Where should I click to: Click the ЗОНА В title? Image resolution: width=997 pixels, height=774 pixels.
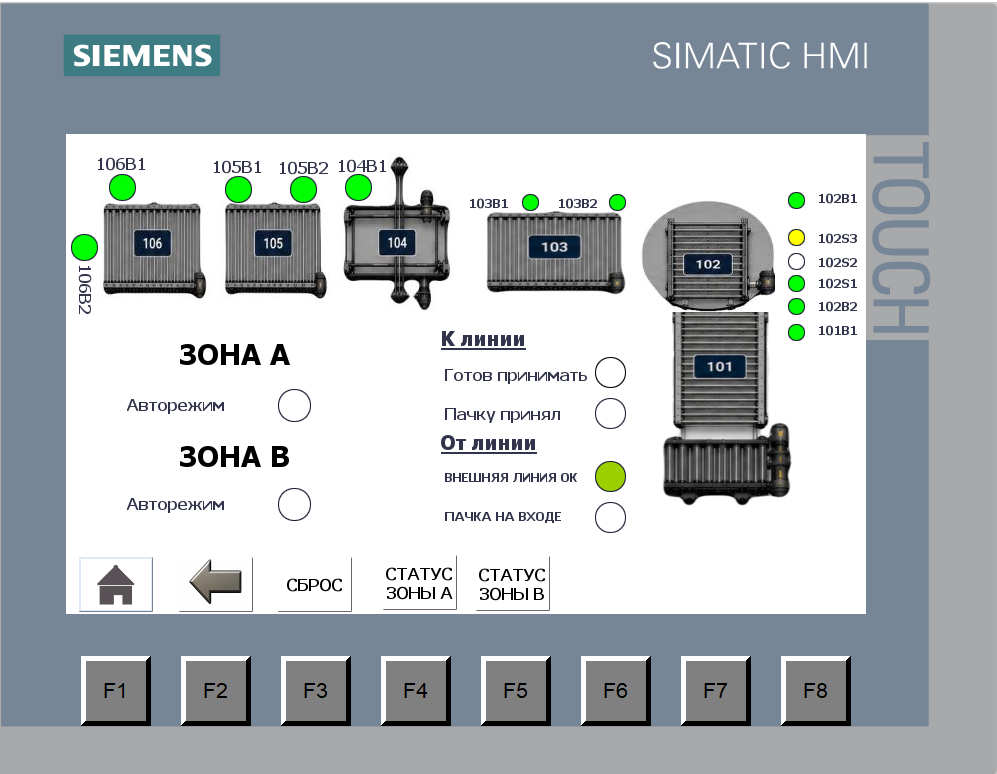[x=234, y=457]
